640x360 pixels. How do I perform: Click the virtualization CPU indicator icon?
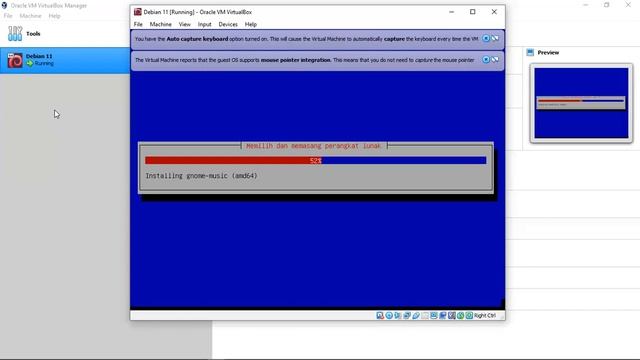click(452, 316)
